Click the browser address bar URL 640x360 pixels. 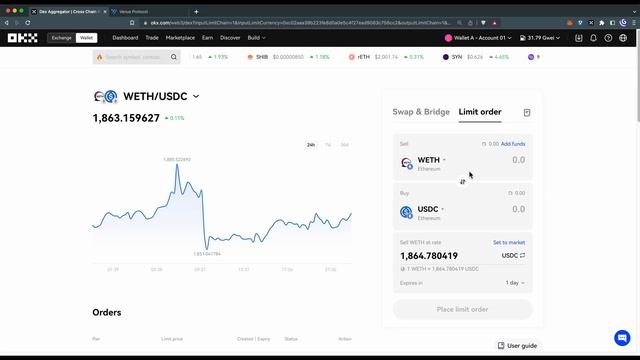(300, 23)
